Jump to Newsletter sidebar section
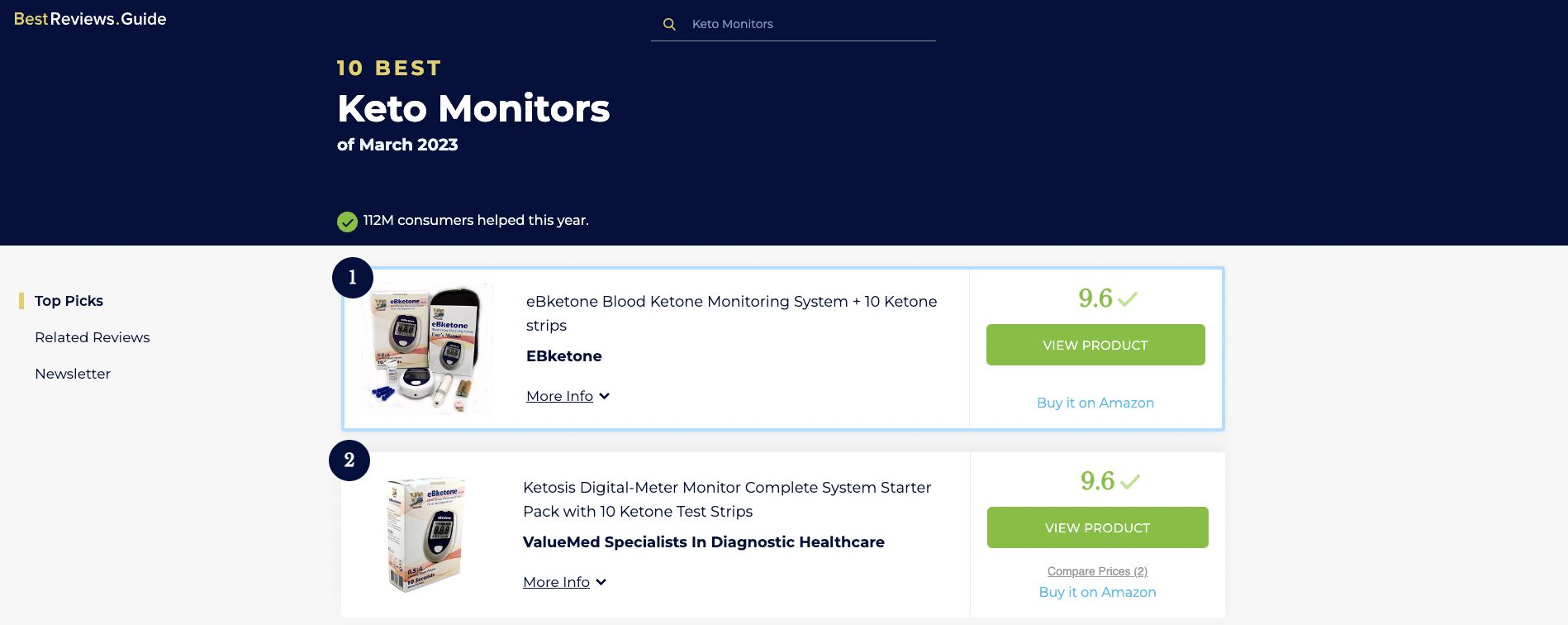Image resolution: width=1568 pixels, height=625 pixels. [x=73, y=374]
